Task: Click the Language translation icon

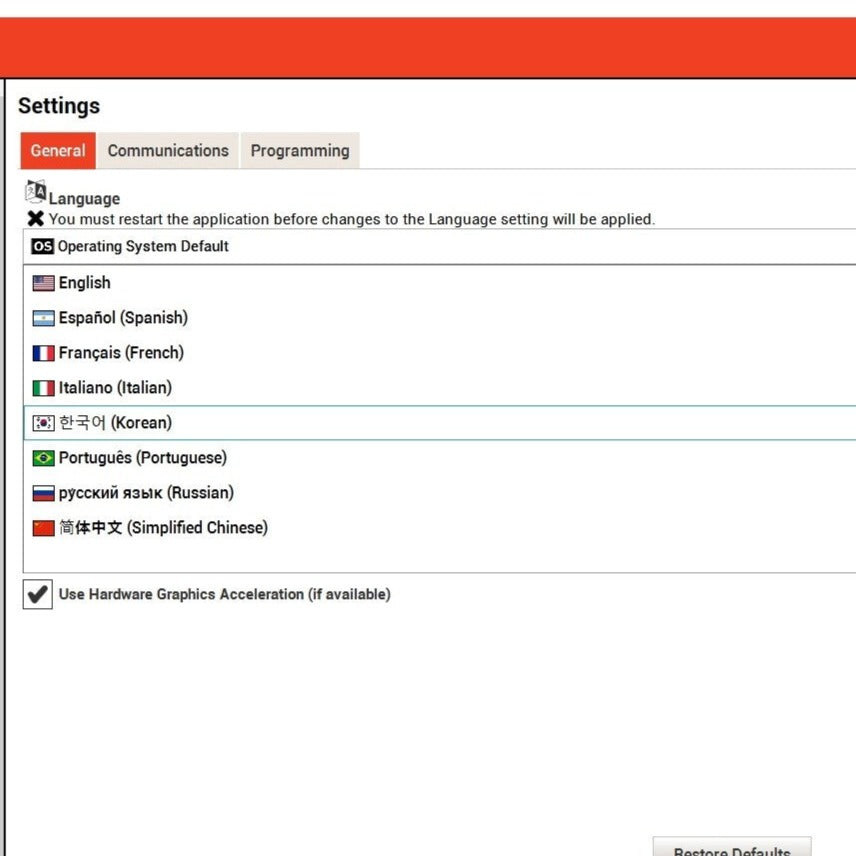Action: tap(36, 191)
